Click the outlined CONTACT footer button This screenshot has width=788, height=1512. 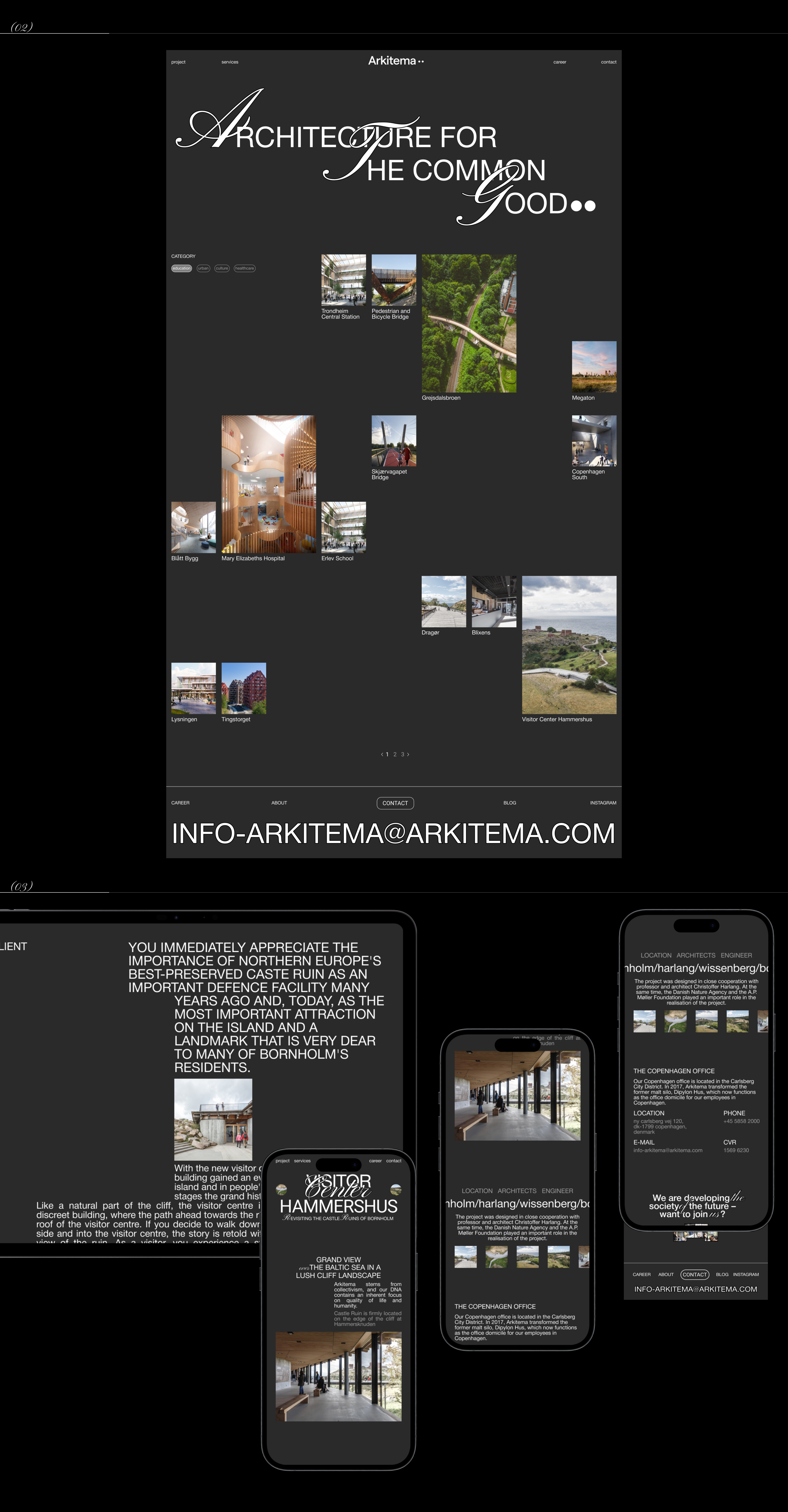click(395, 803)
